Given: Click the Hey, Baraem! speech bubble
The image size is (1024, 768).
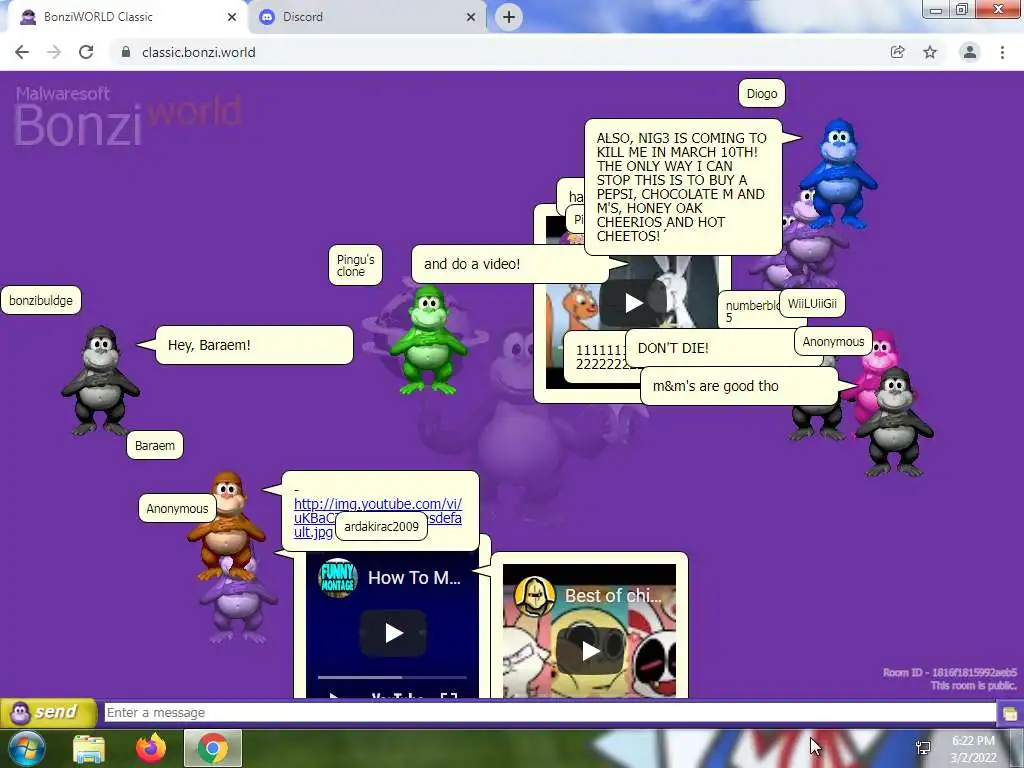Looking at the screenshot, I should pos(254,345).
